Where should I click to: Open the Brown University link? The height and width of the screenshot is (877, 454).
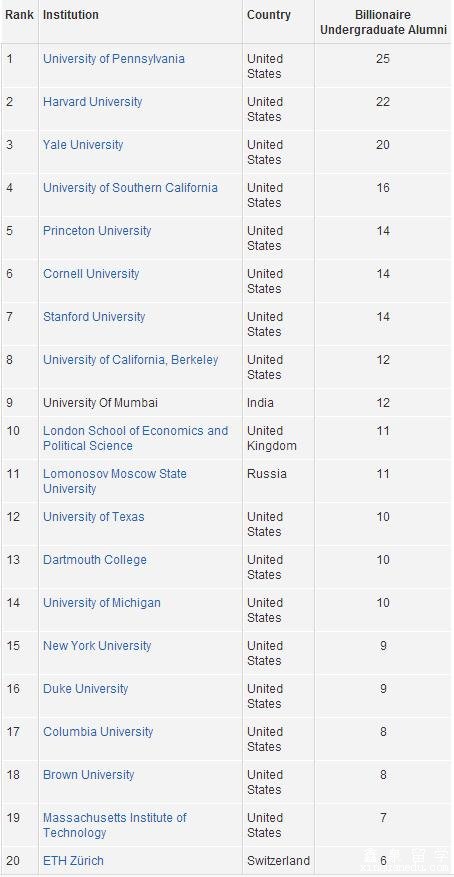coord(88,776)
